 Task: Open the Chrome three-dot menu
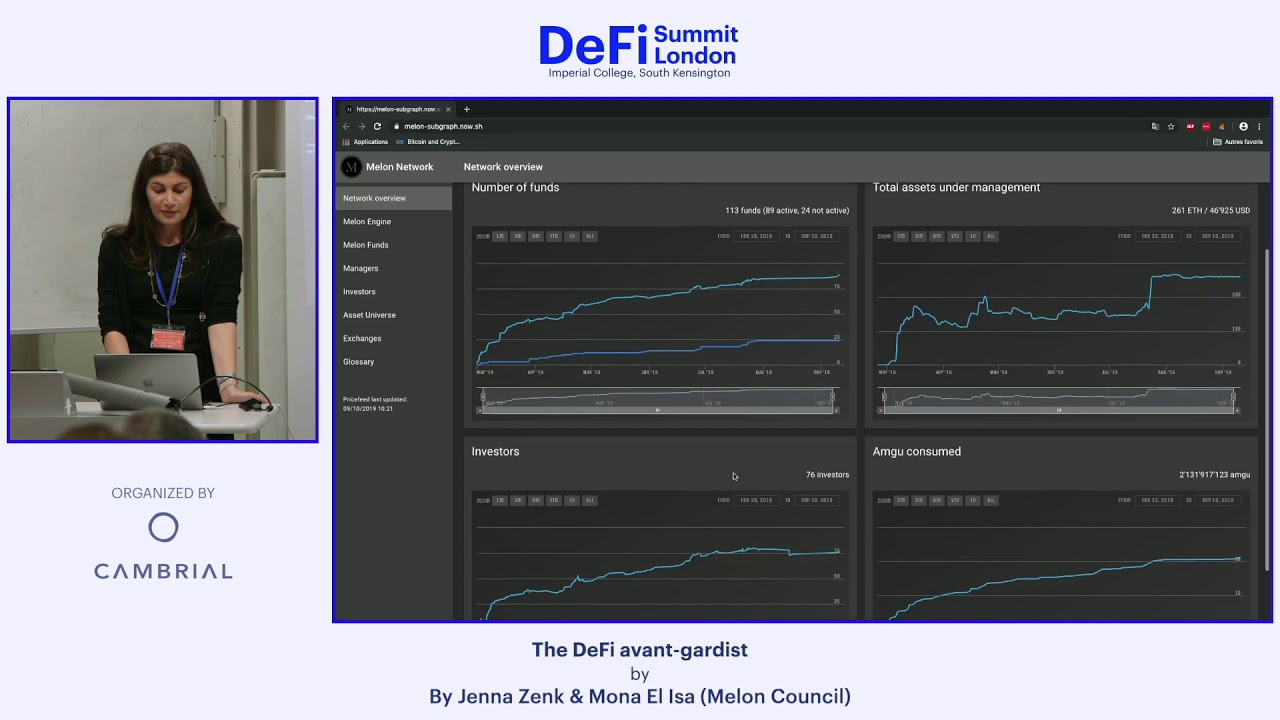click(1258, 127)
